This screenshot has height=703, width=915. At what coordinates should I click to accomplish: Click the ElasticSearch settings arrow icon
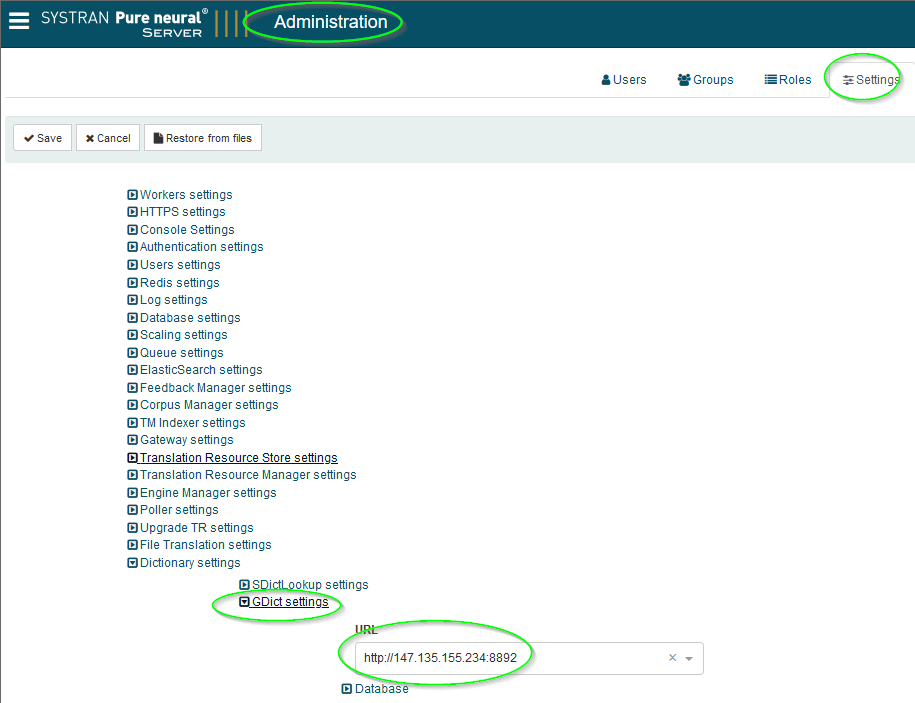pyautogui.click(x=132, y=370)
